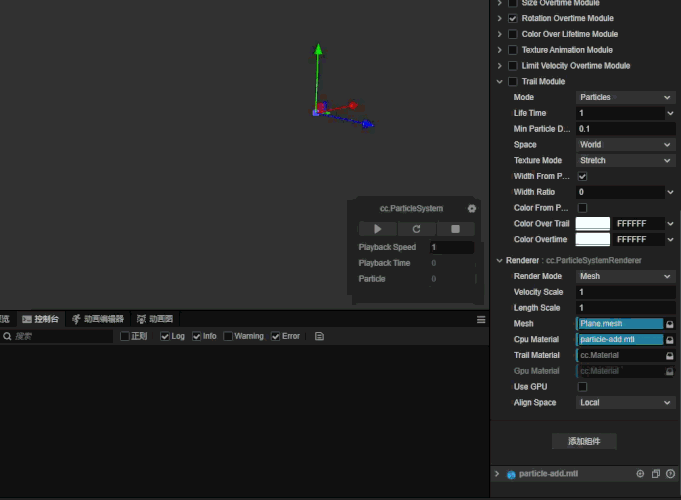Switch to the 动画编辑器 tab
This screenshot has width=681, height=500.
click(x=98, y=319)
